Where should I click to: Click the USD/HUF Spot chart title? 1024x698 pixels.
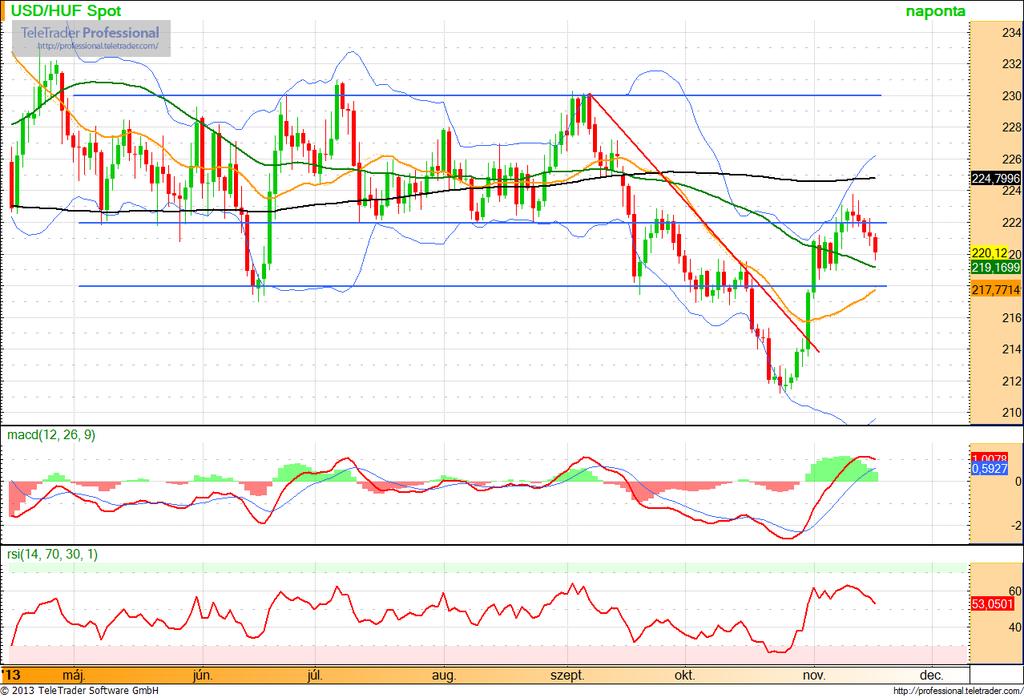[x=66, y=10]
